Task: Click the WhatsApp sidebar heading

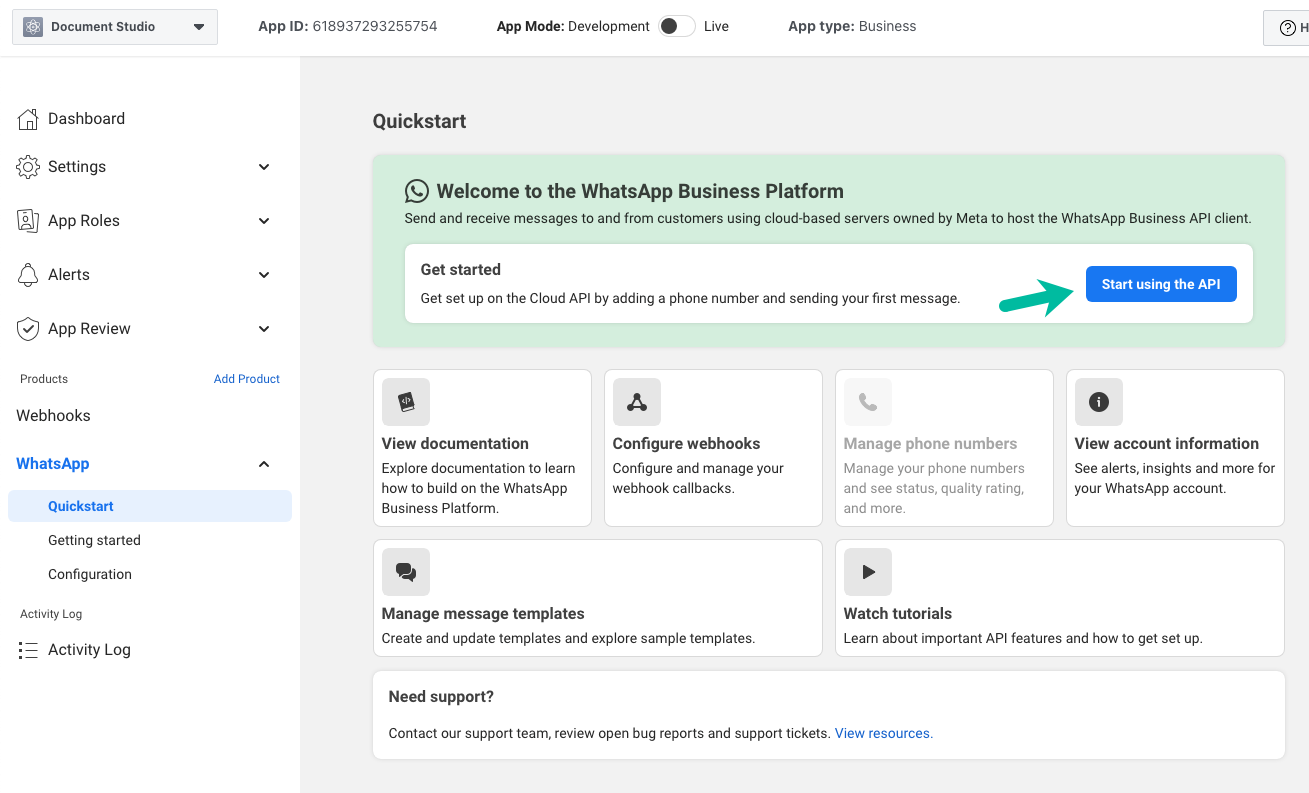Action: pos(53,464)
